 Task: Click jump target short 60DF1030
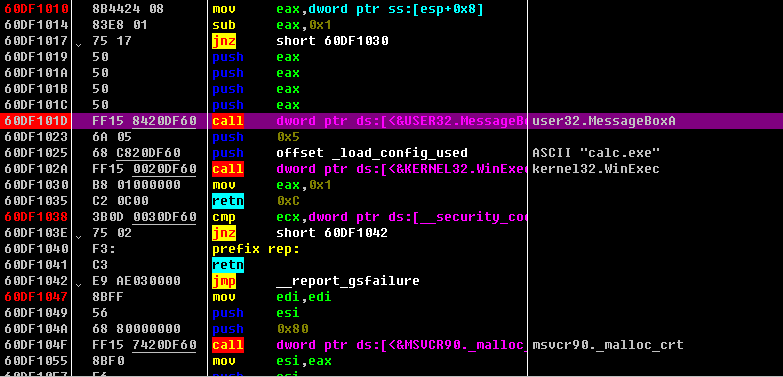332,41
